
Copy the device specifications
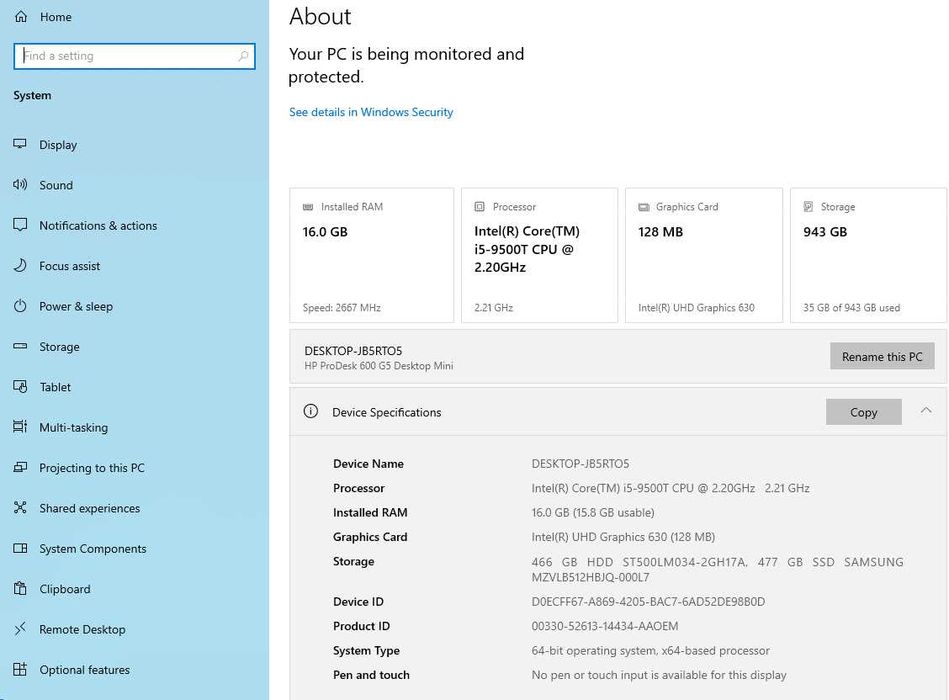(863, 412)
